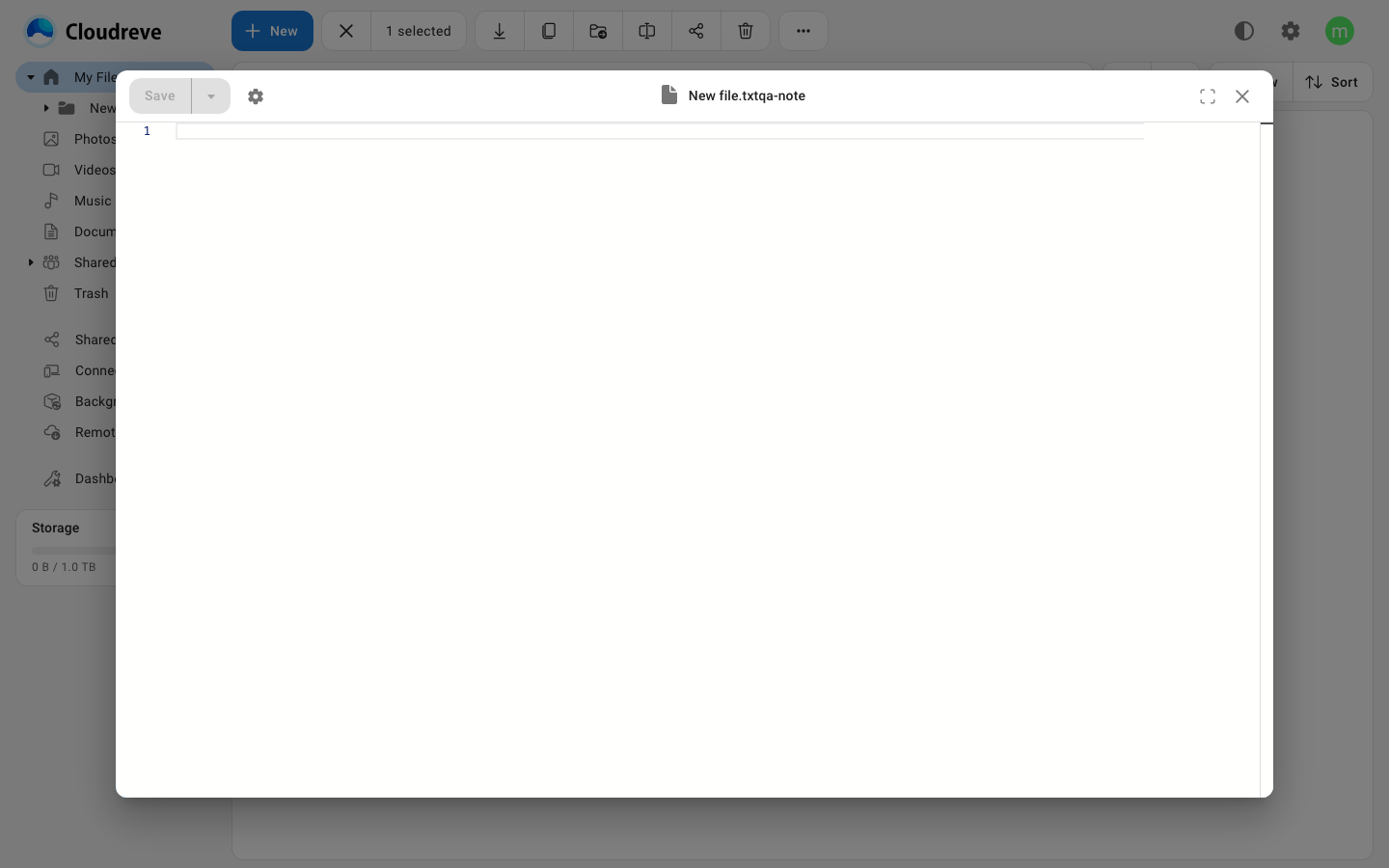Open Photos in the sidebar

(x=68, y=139)
